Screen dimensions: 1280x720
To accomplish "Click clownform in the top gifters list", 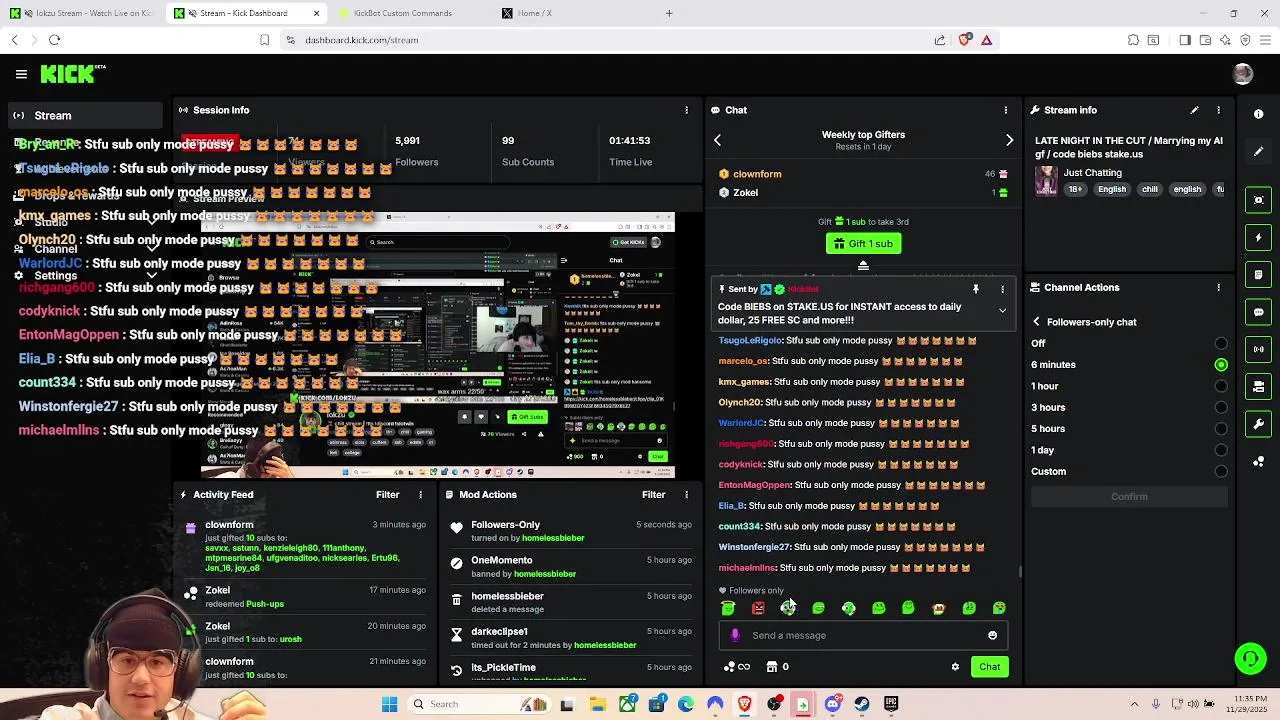I will click(x=757, y=174).
